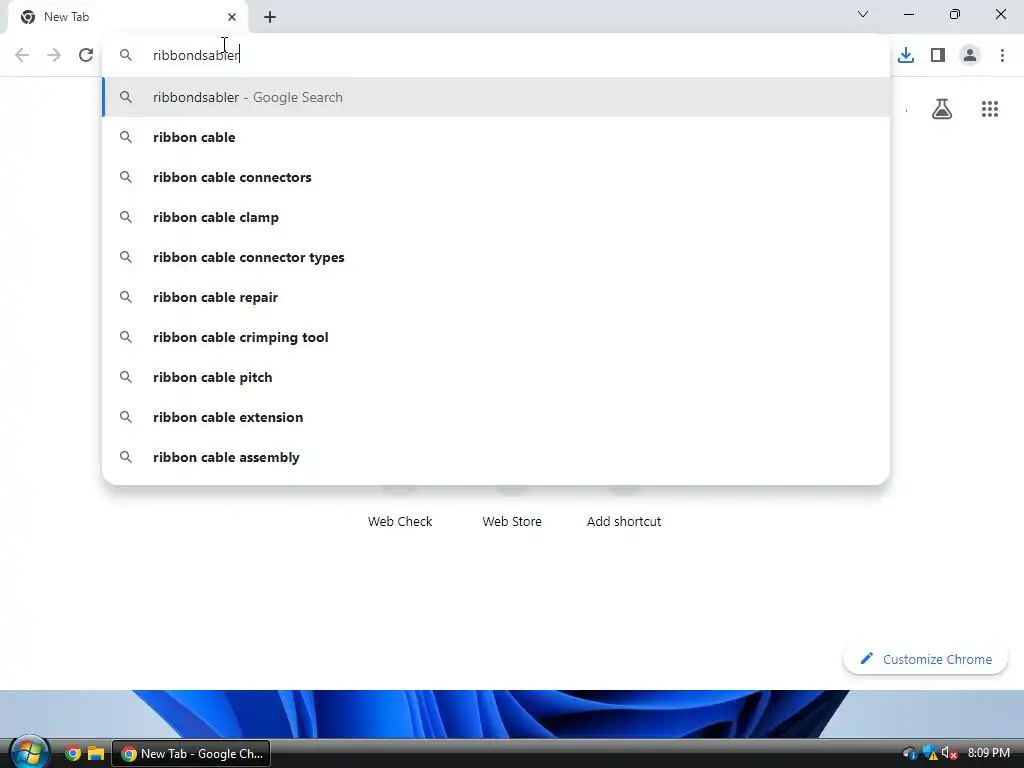Viewport: 1024px width, 768px height.
Task: Open Search Labs flask icon
Action: click(942, 109)
